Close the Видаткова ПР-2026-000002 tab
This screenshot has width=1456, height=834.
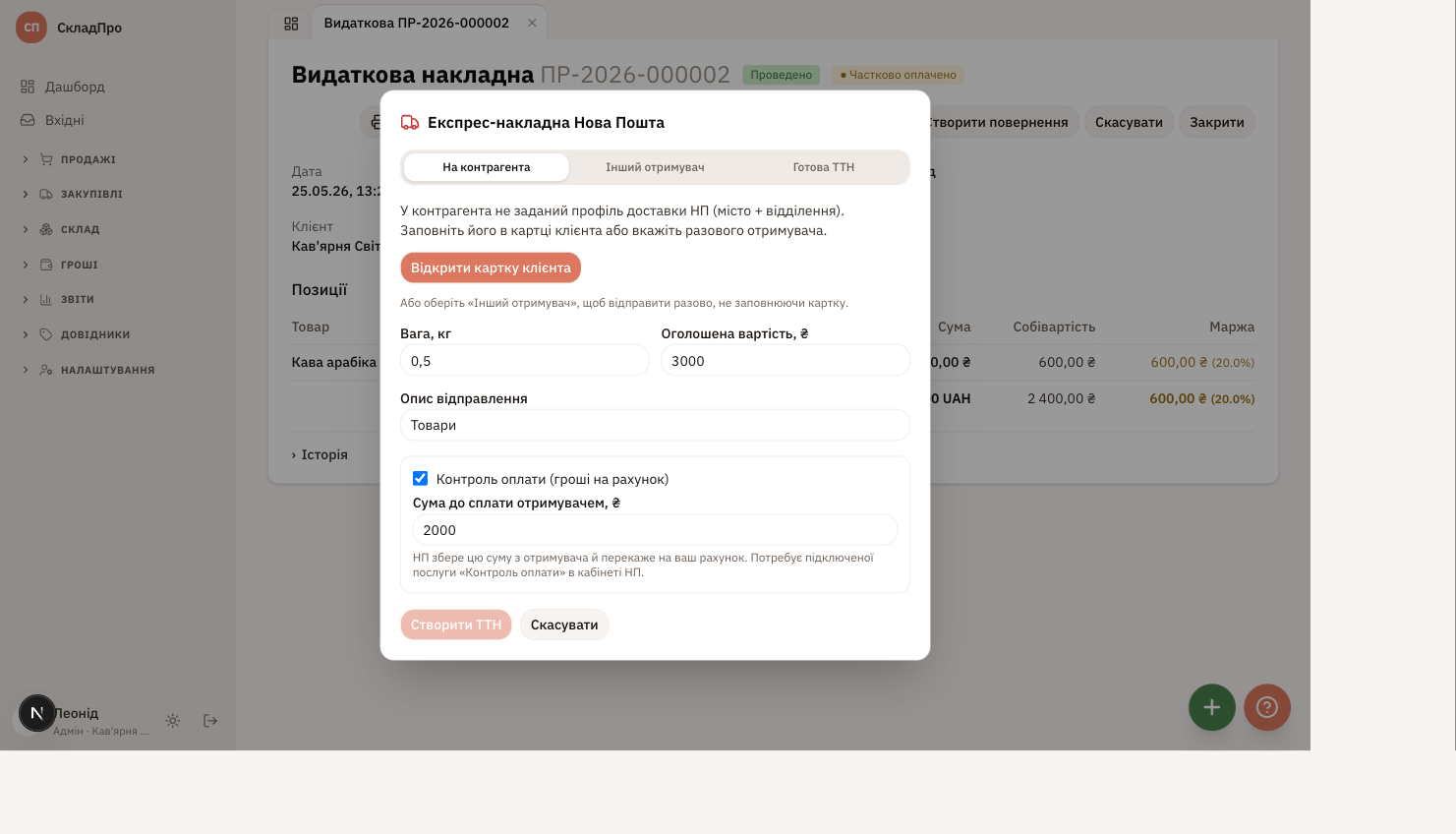point(532,23)
